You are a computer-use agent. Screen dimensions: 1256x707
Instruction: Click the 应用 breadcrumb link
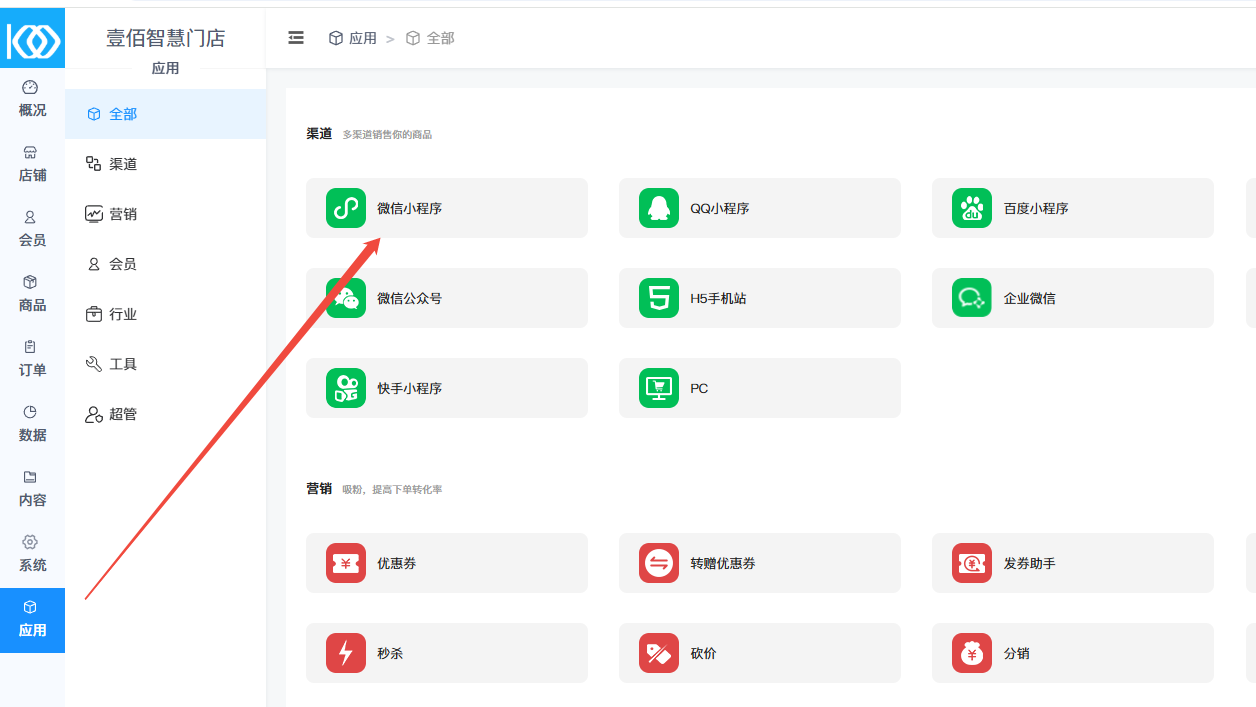pyautogui.click(x=353, y=38)
